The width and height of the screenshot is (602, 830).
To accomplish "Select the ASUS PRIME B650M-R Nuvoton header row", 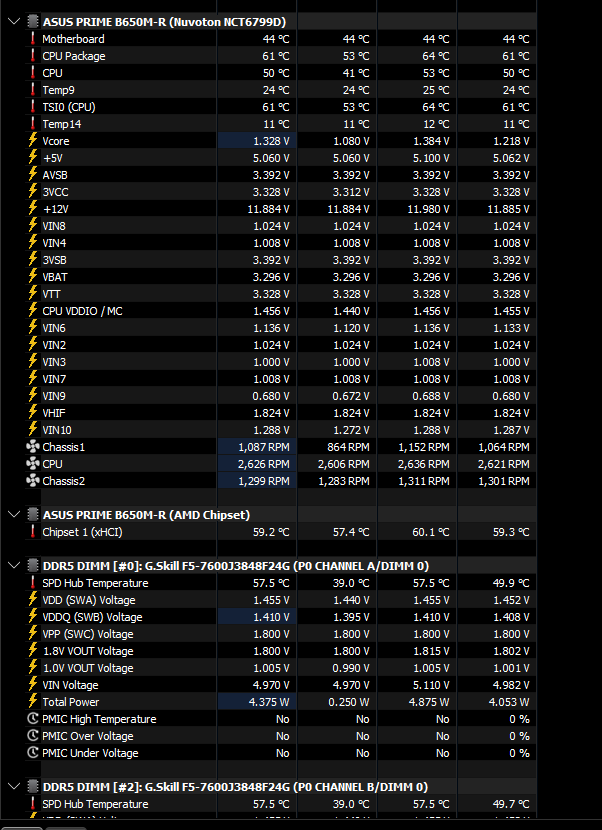I will [x=164, y=22].
